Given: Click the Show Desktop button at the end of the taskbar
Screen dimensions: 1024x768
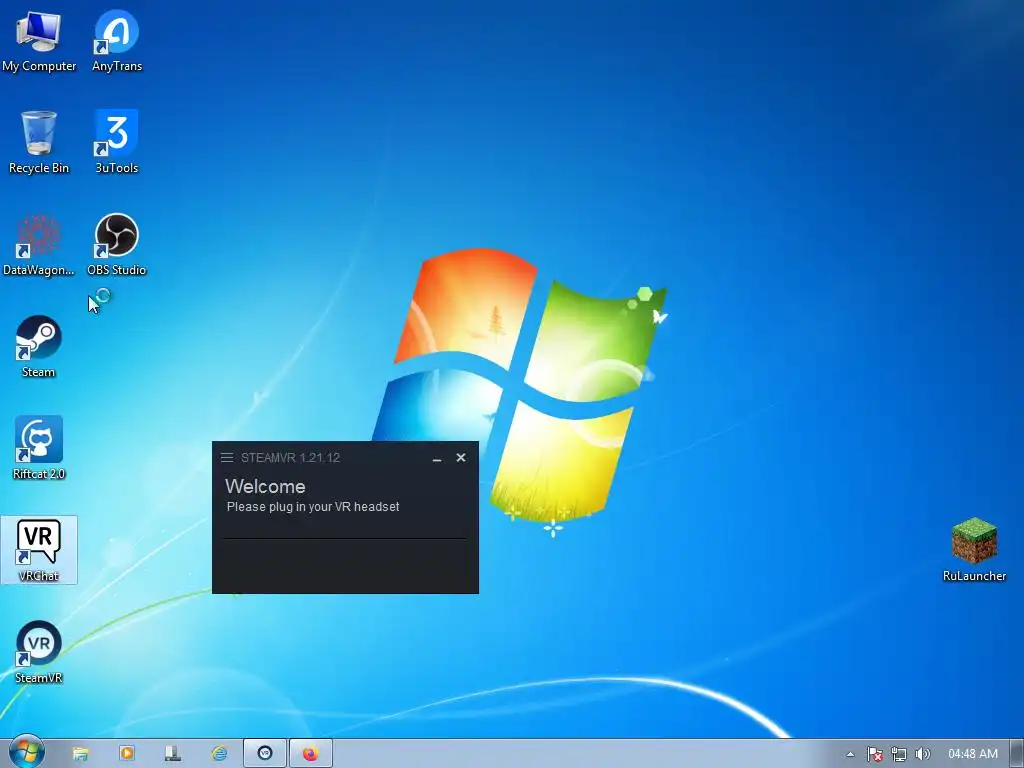Looking at the screenshot, I should click(x=1017, y=754).
